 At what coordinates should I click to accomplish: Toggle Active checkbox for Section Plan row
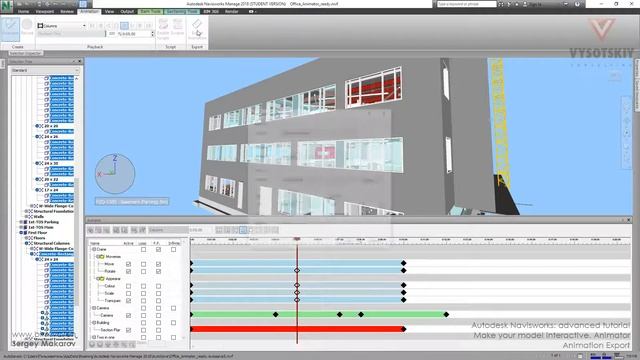pyautogui.click(x=129, y=330)
